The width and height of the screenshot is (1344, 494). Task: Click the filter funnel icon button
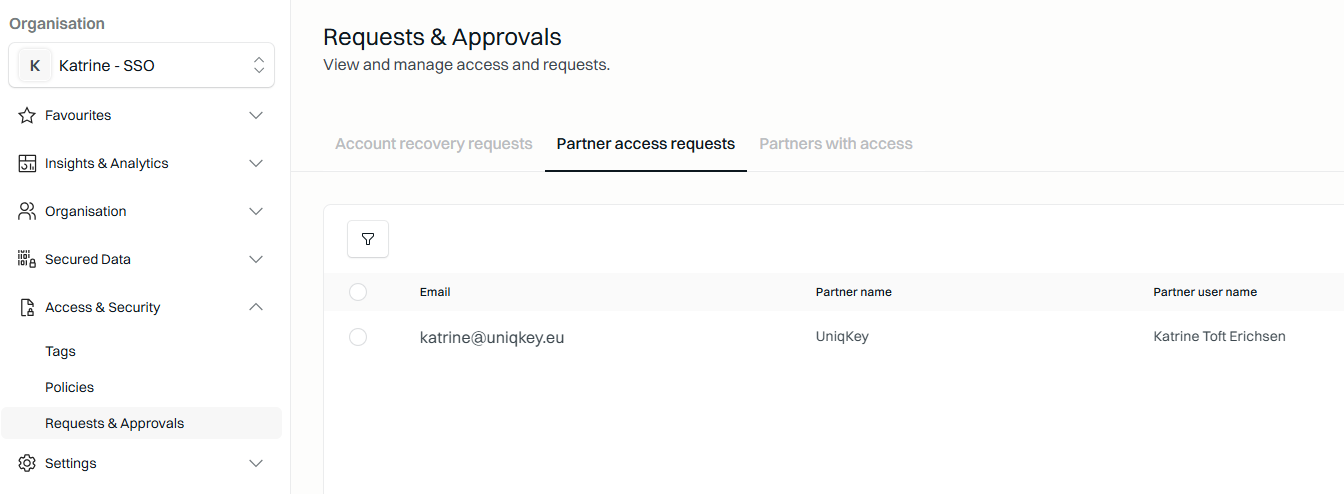tap(368, 239)
